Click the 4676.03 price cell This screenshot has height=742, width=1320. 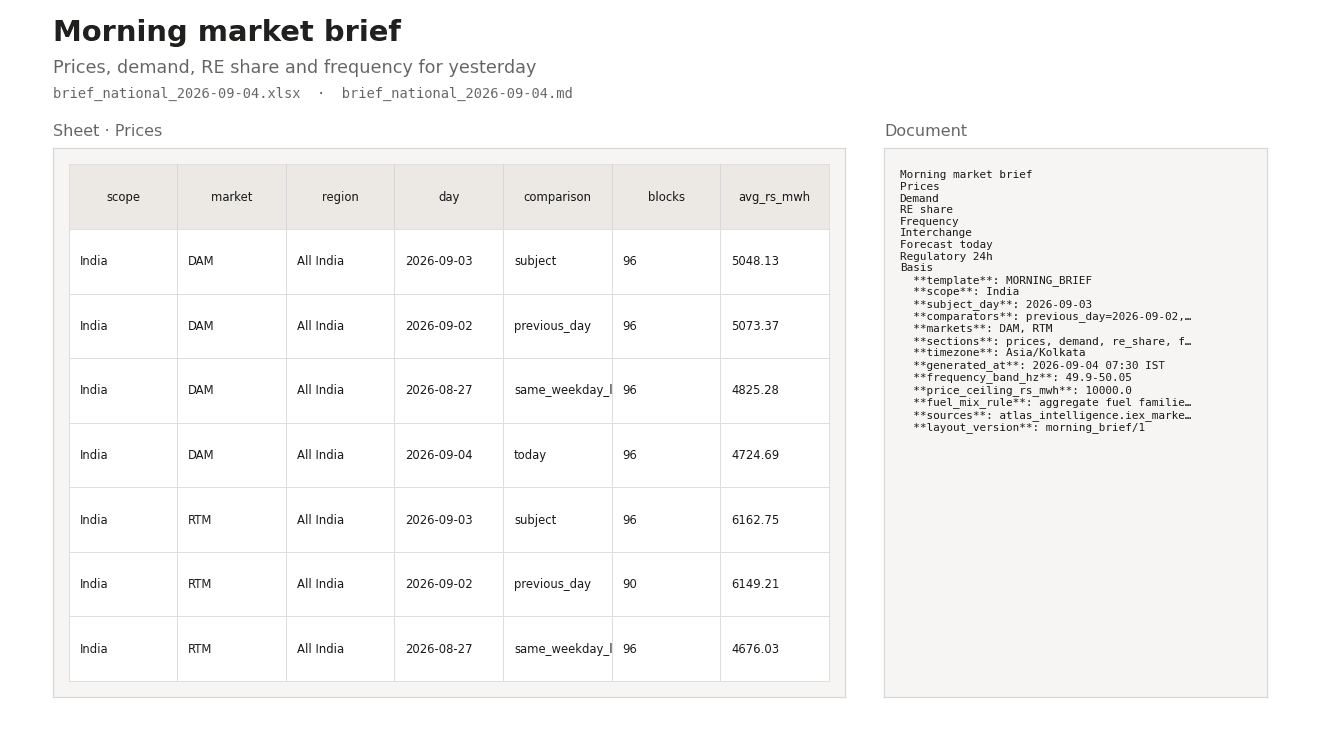775,649
